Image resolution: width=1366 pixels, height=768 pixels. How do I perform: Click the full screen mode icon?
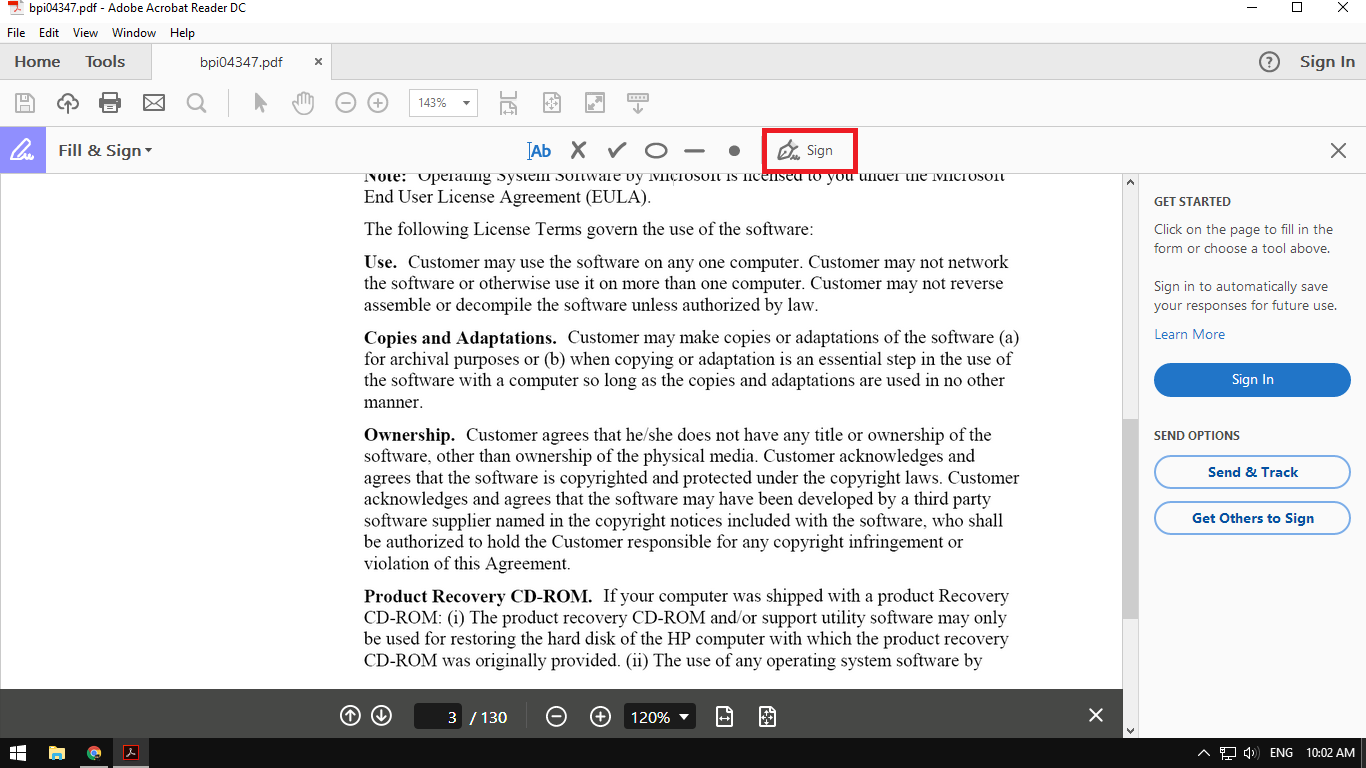[x=595, y=102]
